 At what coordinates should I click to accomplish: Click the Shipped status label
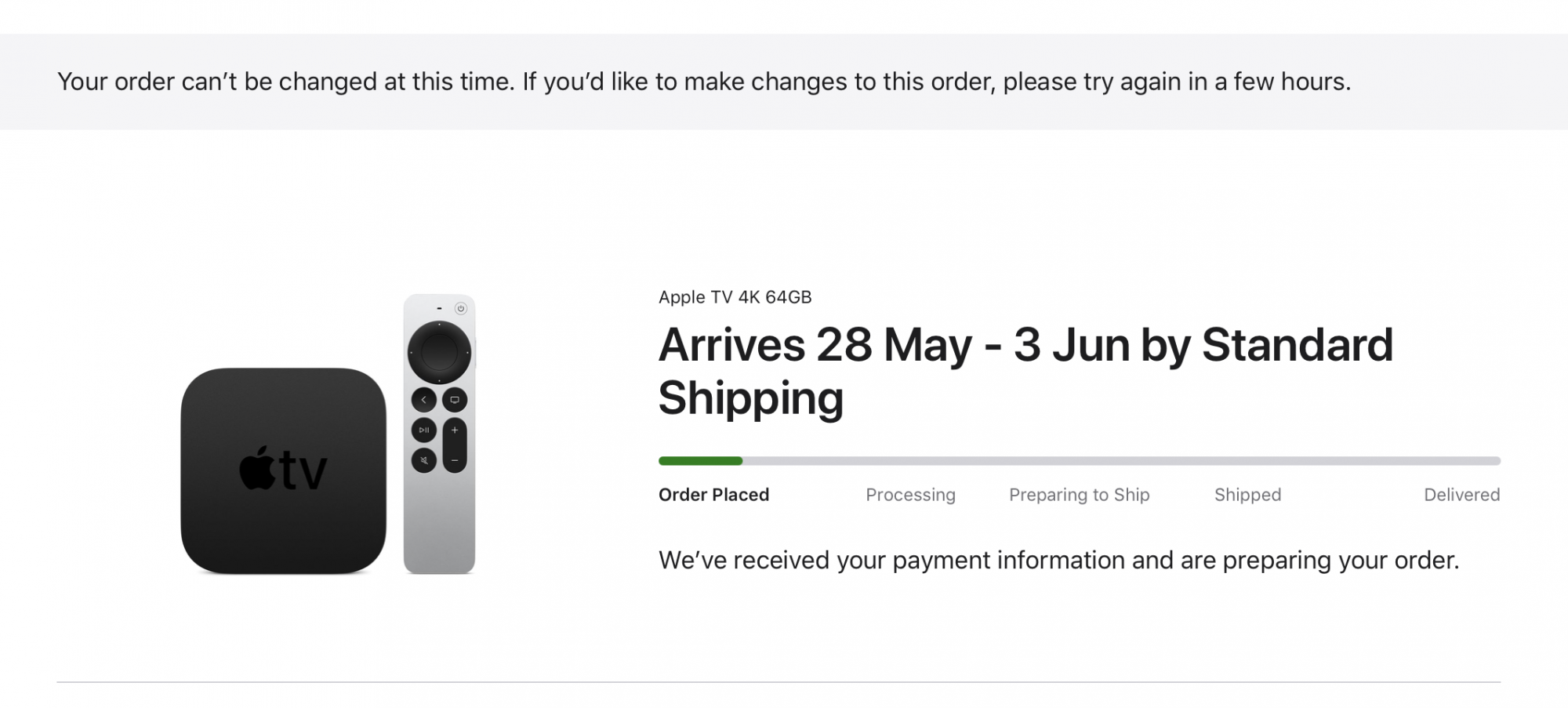click(x=1247, y=495)
